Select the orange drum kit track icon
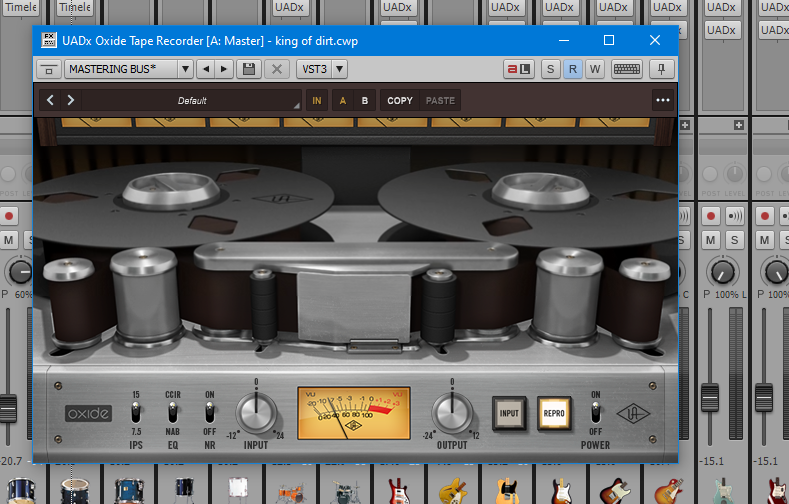This screenshot has height=504, width=789. [291, 491]
